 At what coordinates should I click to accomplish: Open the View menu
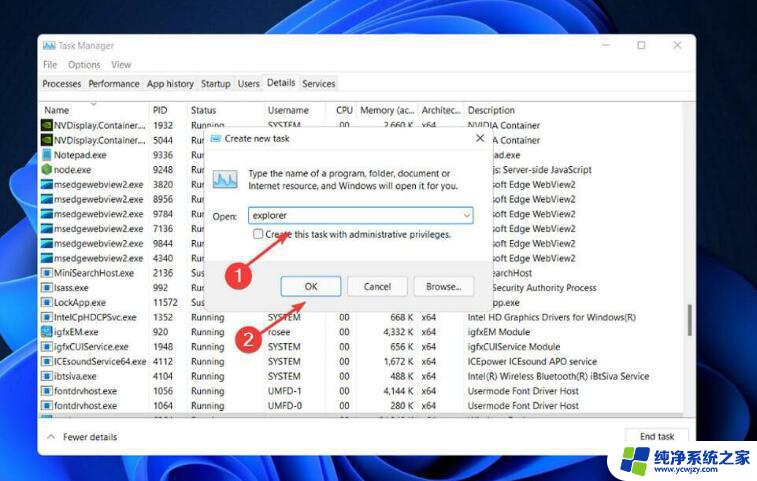(121, 65)
